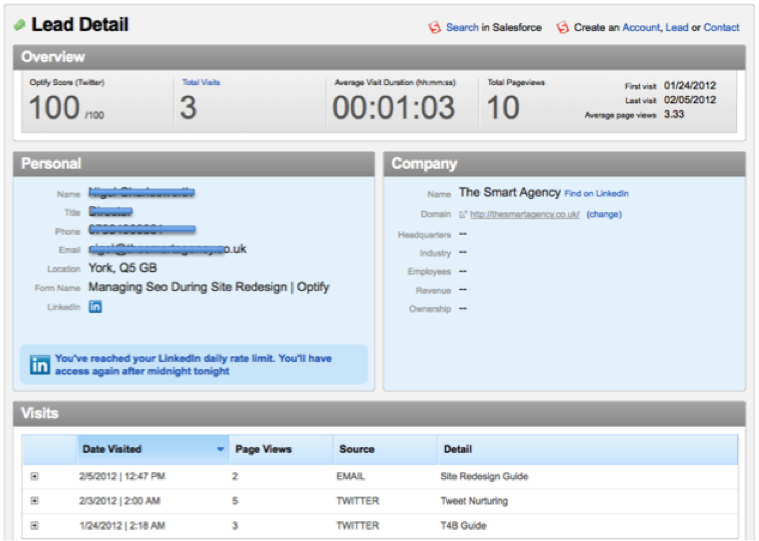Expand the 2/3/2012 2:00 AM visit row

tap(34, 500)
